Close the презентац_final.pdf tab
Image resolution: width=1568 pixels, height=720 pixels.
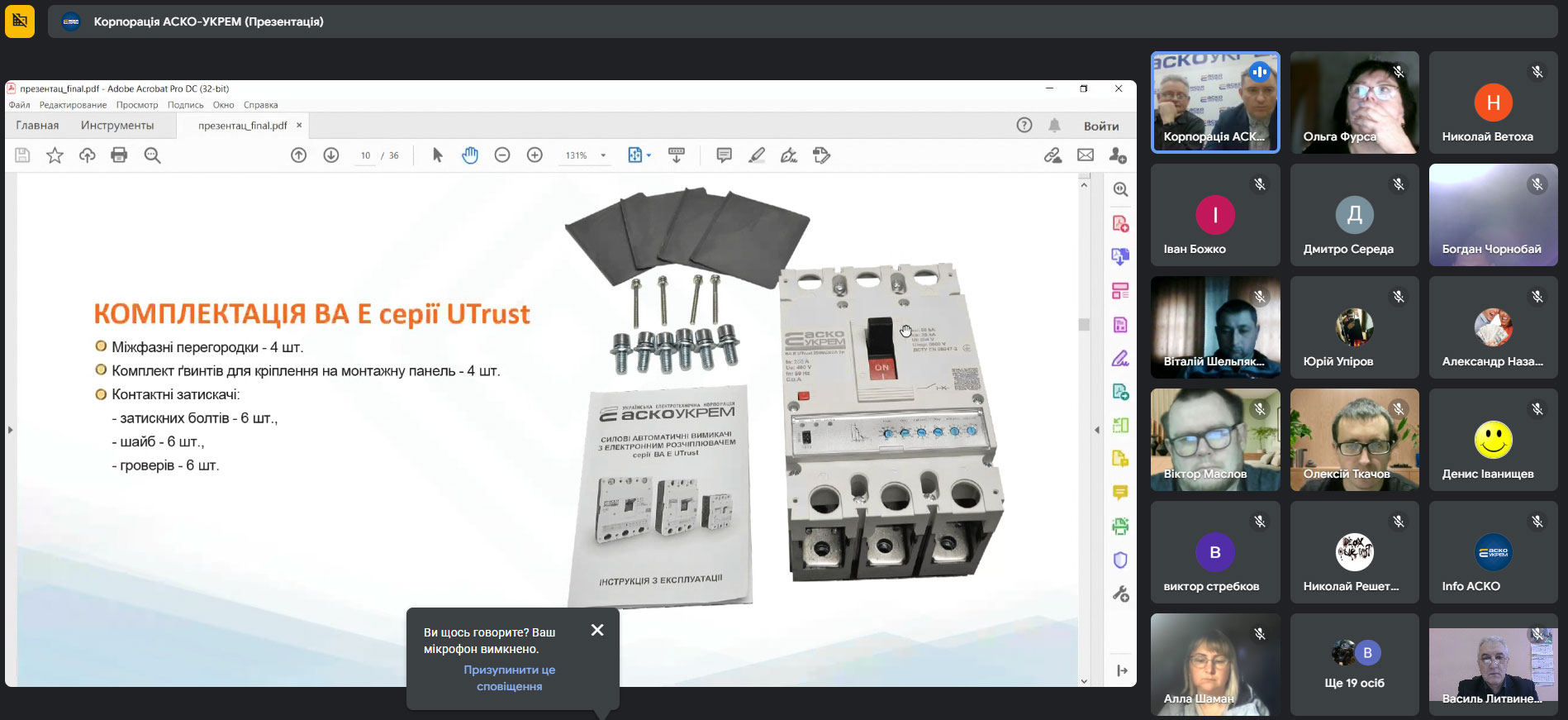click(x=299, y=126)
